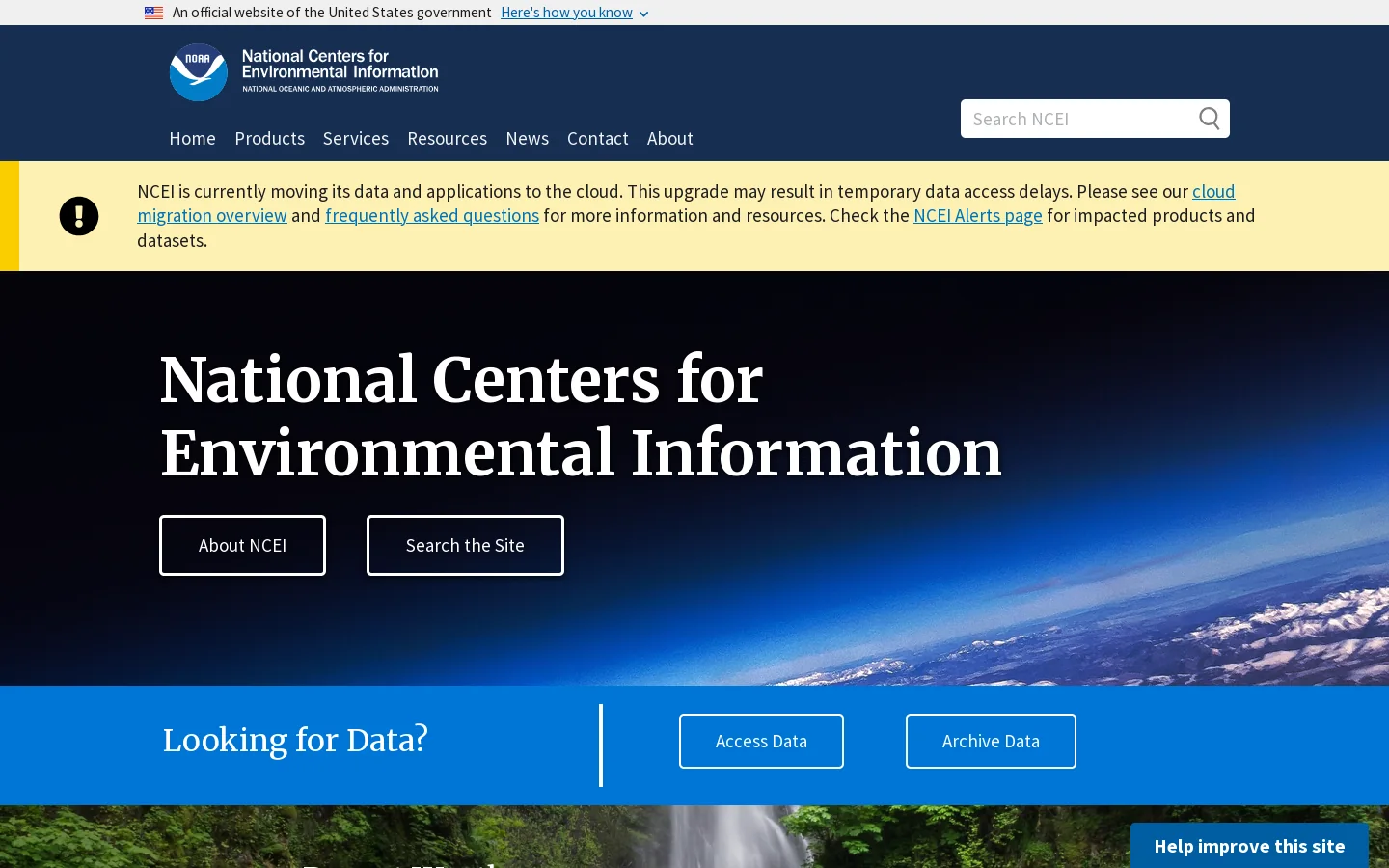This screenshot has width=1389, height=868.
Task: Click the US flag icon
Action: coord(153,13)
